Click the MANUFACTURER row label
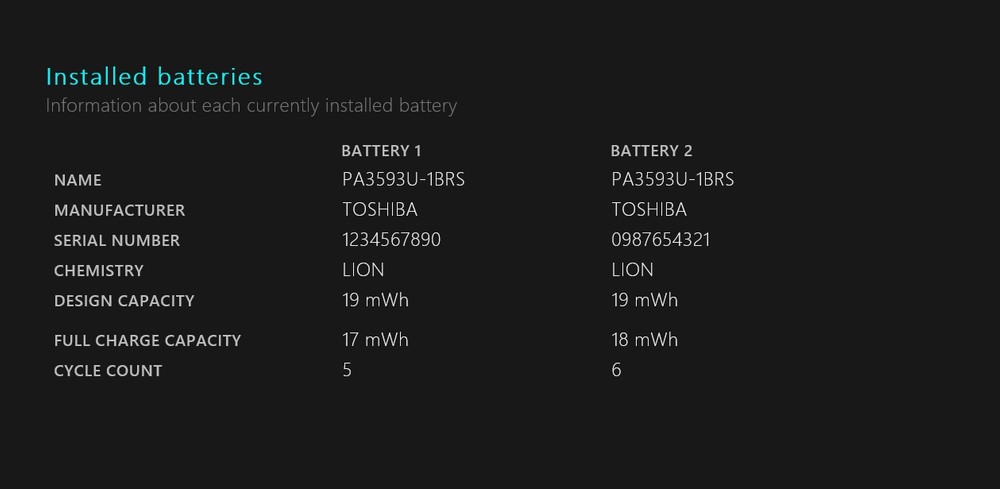The height and width of the screenshot is (489, 1000). coord(119,210)
